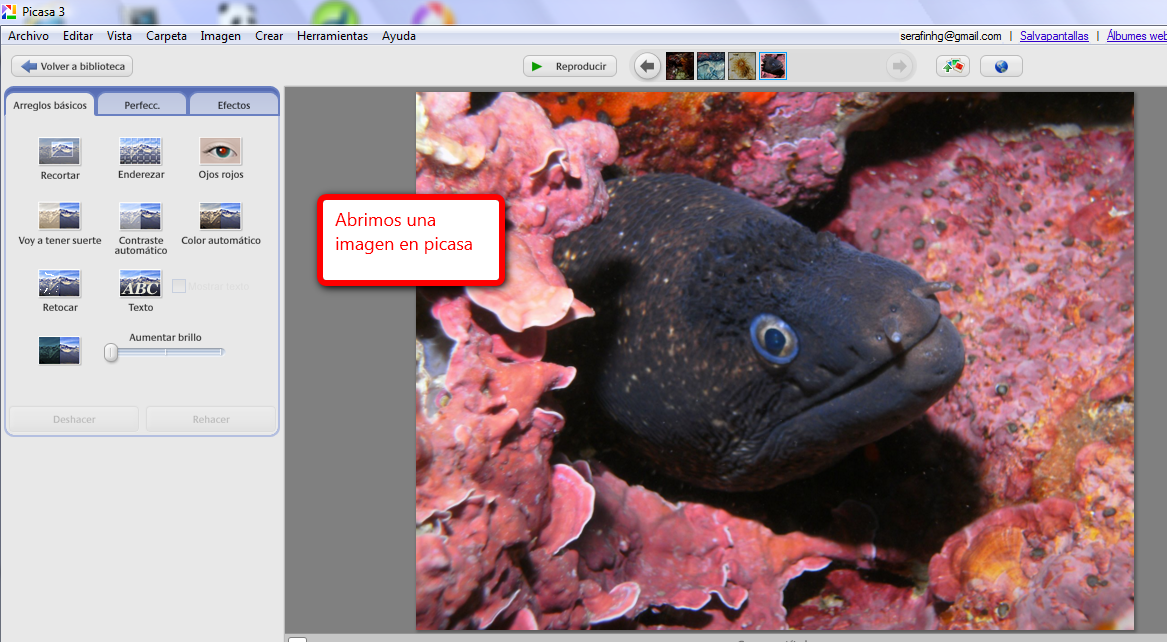Click the Enderezar straighten tool
1167x642 pixels.
(140, 152)
